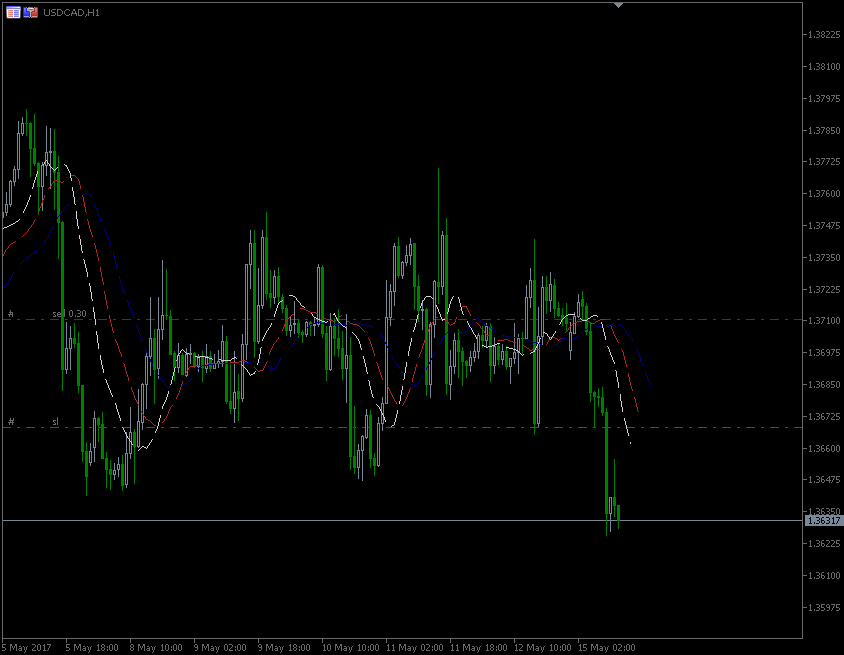Click the 9 May 18:00 time label
The width and height of the screenshot is (844, 655).
pos(284,647)
